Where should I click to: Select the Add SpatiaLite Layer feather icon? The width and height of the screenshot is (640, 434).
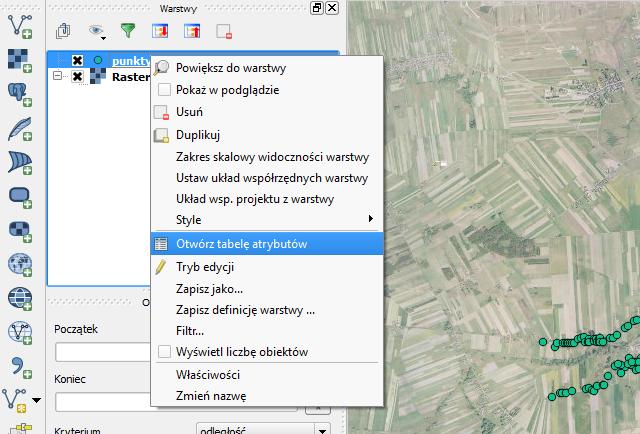(20, 129)
